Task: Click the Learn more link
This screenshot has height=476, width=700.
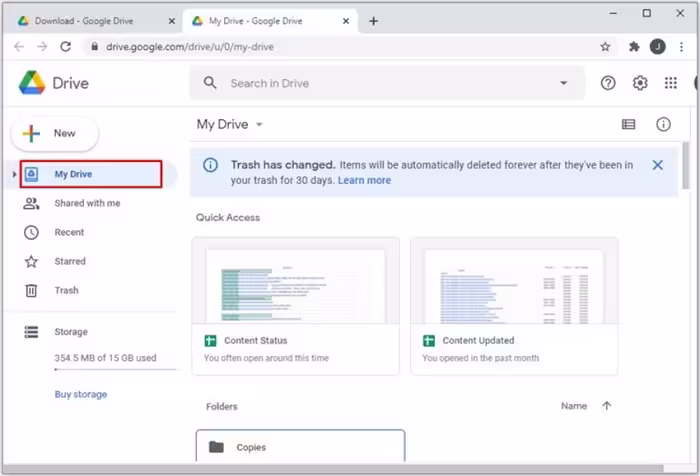Action: tap(364, 180)
